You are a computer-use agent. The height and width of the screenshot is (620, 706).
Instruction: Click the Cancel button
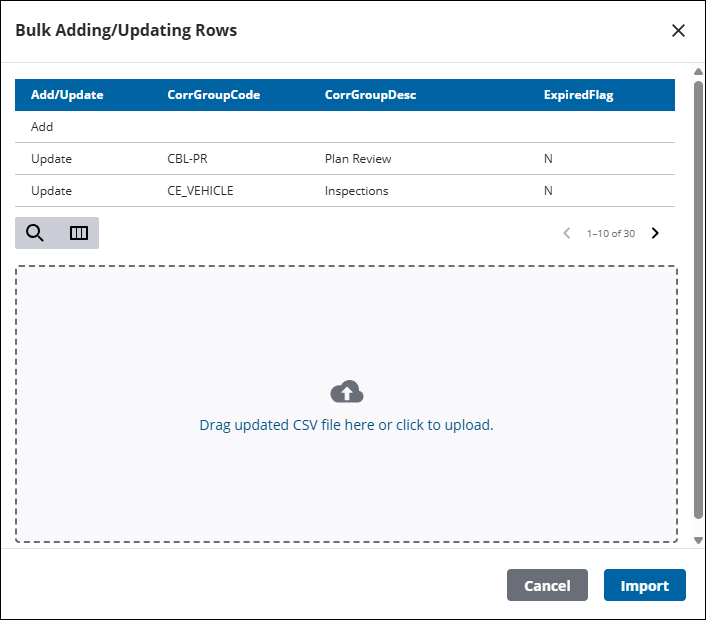547,585
